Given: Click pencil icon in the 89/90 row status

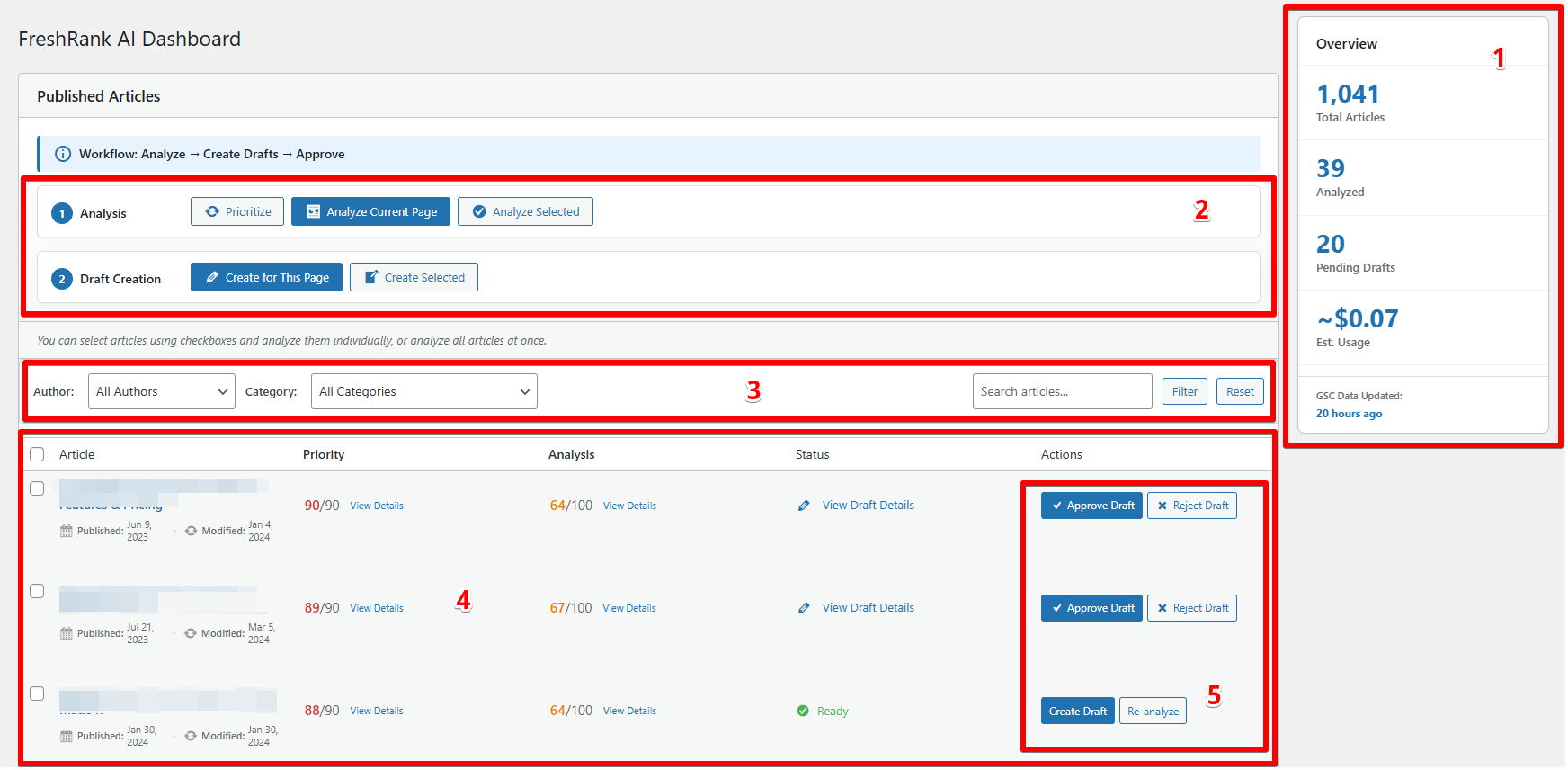Looking at the screenshot, I should click(804, 608).
